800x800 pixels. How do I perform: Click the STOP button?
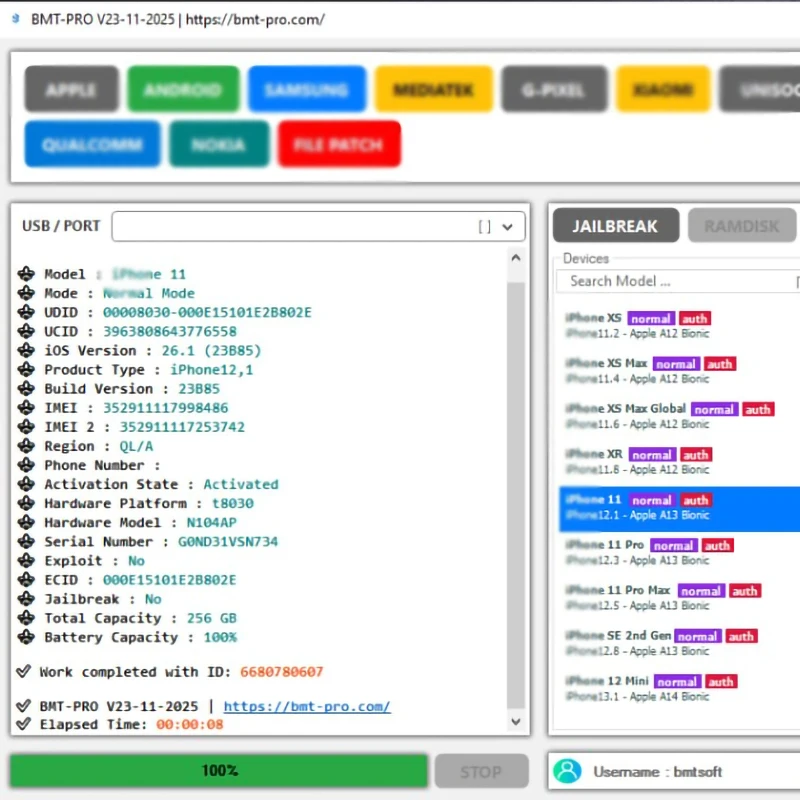point(482,771)
